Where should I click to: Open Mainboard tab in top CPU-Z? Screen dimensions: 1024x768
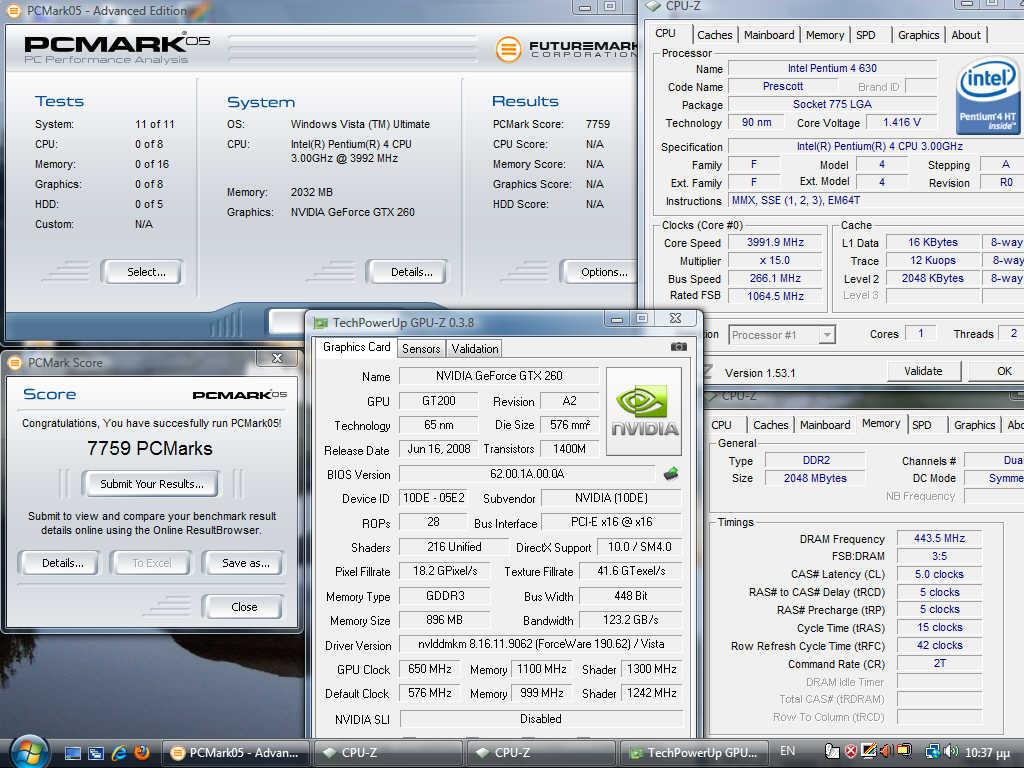coord(769,35)
